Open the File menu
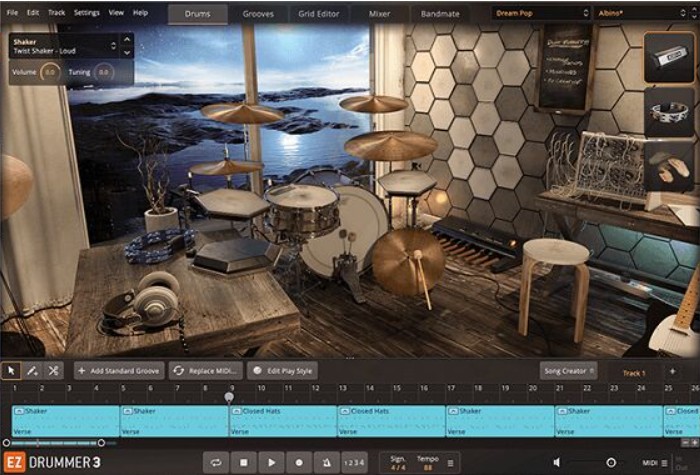Image resolution: width=700 pixels, height=475 pixels. [12, 12]
